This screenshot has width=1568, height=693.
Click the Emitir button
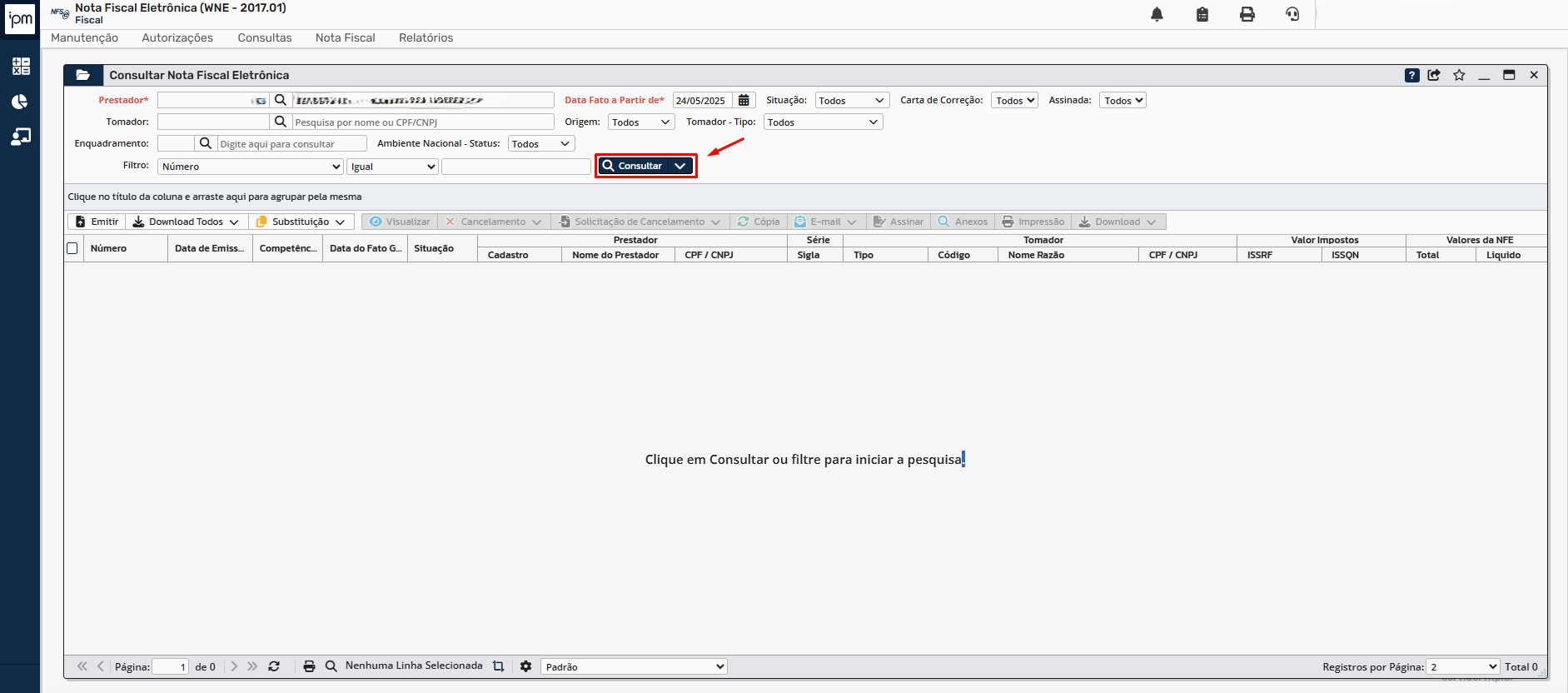97,222
